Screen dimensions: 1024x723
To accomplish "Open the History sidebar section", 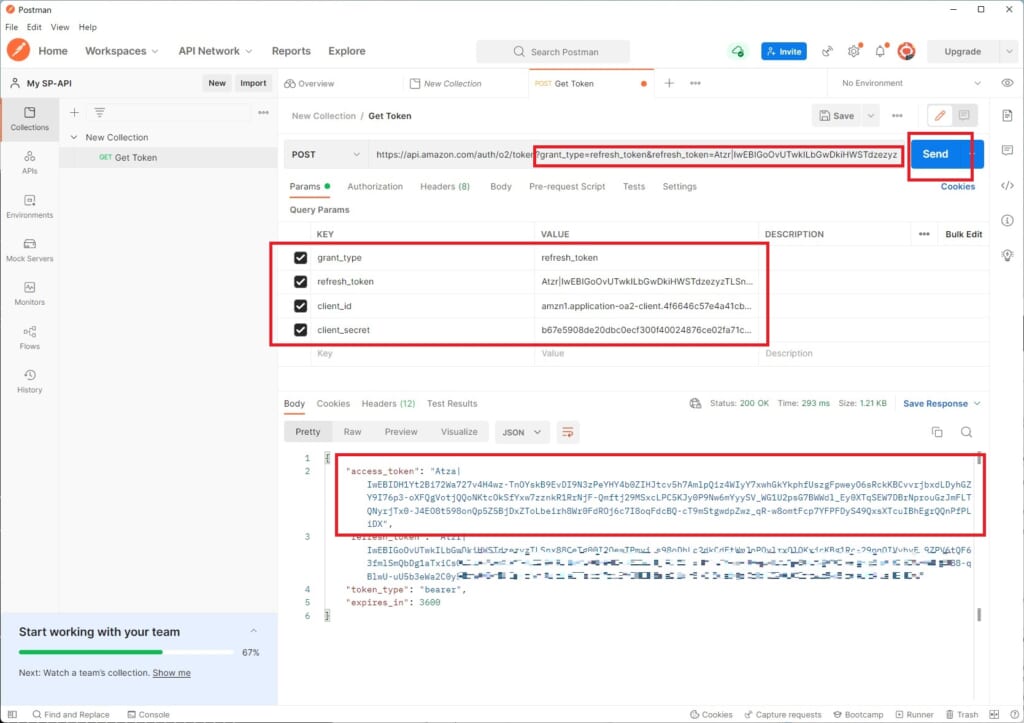I will click(x=29, y=381).
